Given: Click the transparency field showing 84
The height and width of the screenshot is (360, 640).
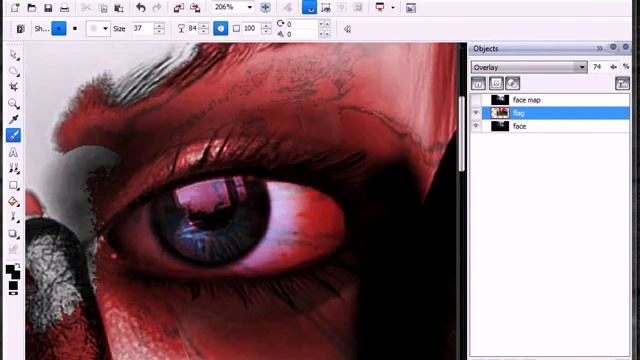Looking at the screenshot, I should pos(192,29).
